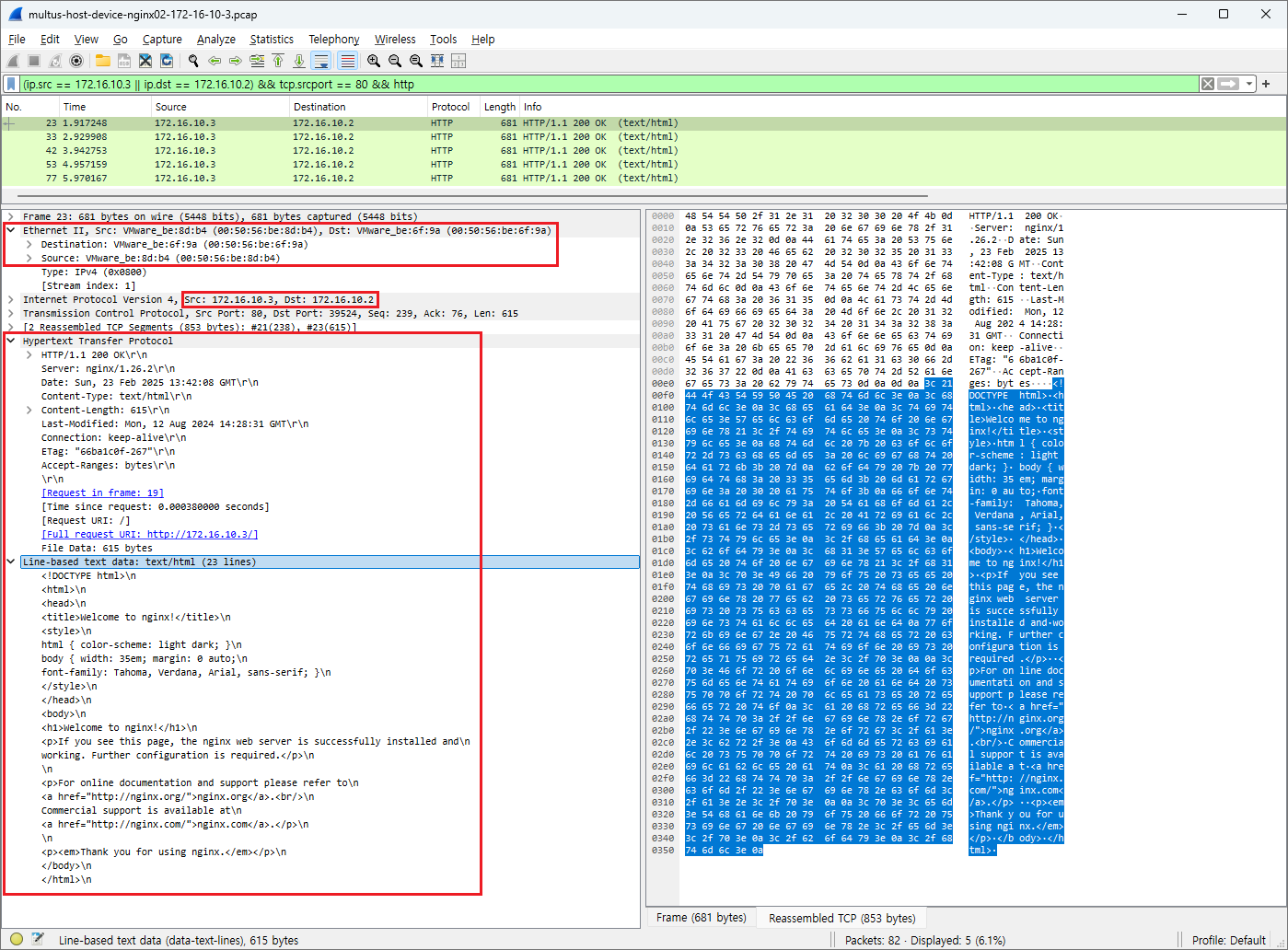Open a capture file via folder icon

pyautogui.click(x=102, y=61)
